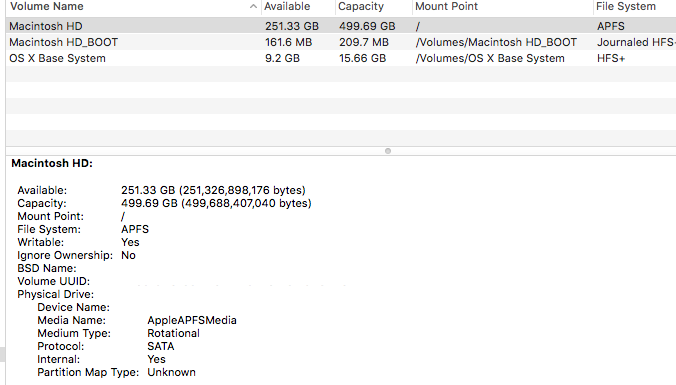Click the /Volumes/OS X Base System mount point
Viewport: 676px width, 385px height.
click(x=490, y=58)
